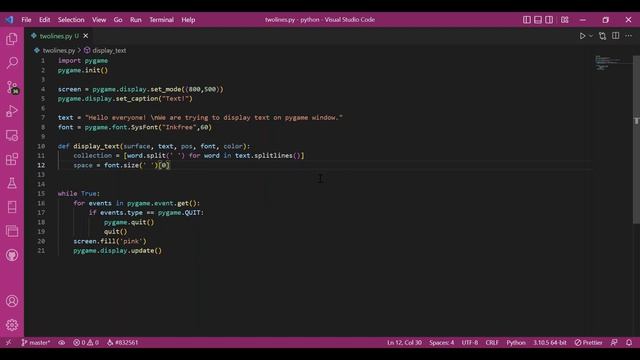640x360 pixels.
Task: Place cursor on 'while True:' line
Action: click(x=79, y=193)
